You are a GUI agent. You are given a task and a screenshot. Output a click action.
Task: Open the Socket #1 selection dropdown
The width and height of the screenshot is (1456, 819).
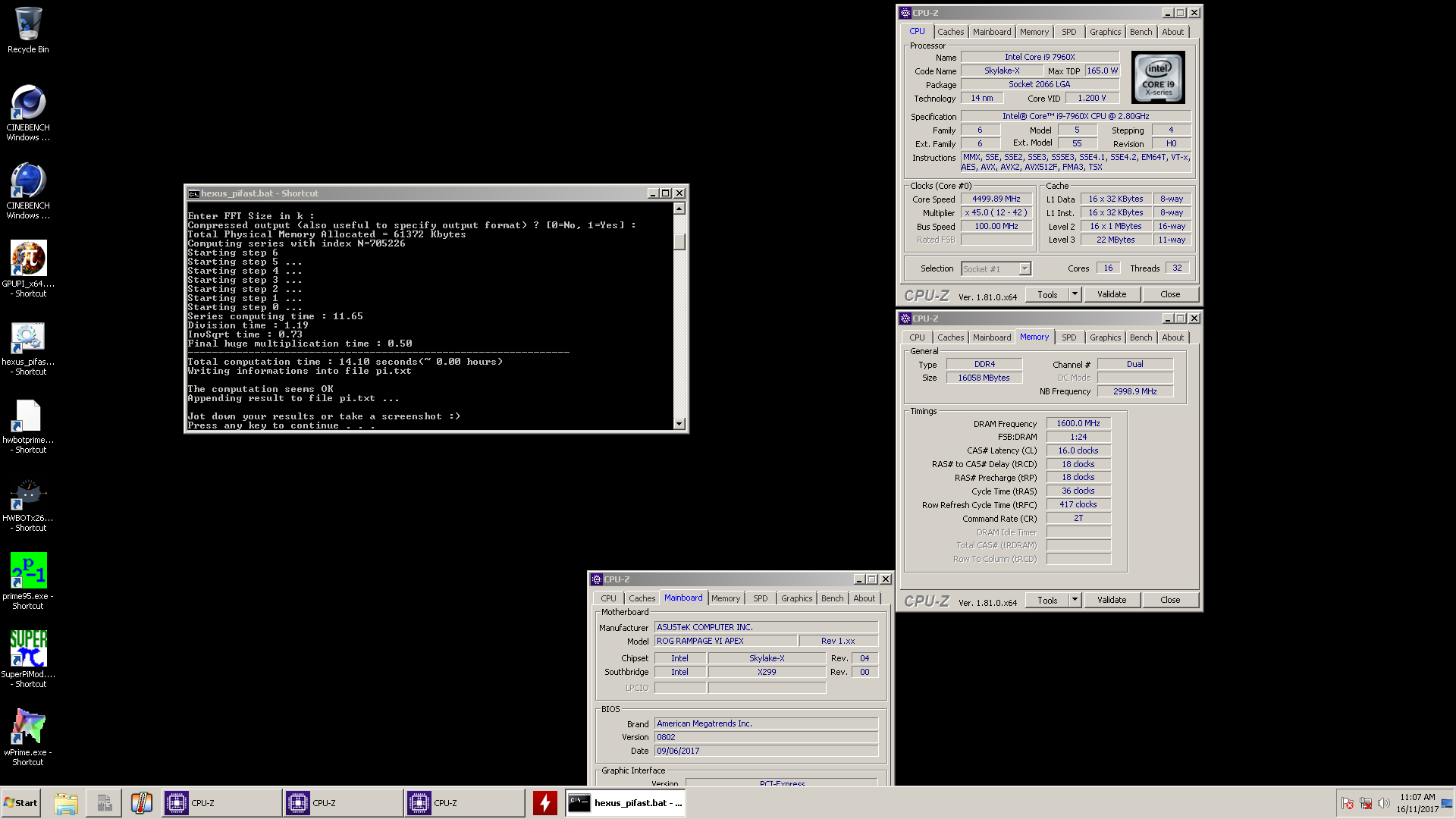point(996,268)
